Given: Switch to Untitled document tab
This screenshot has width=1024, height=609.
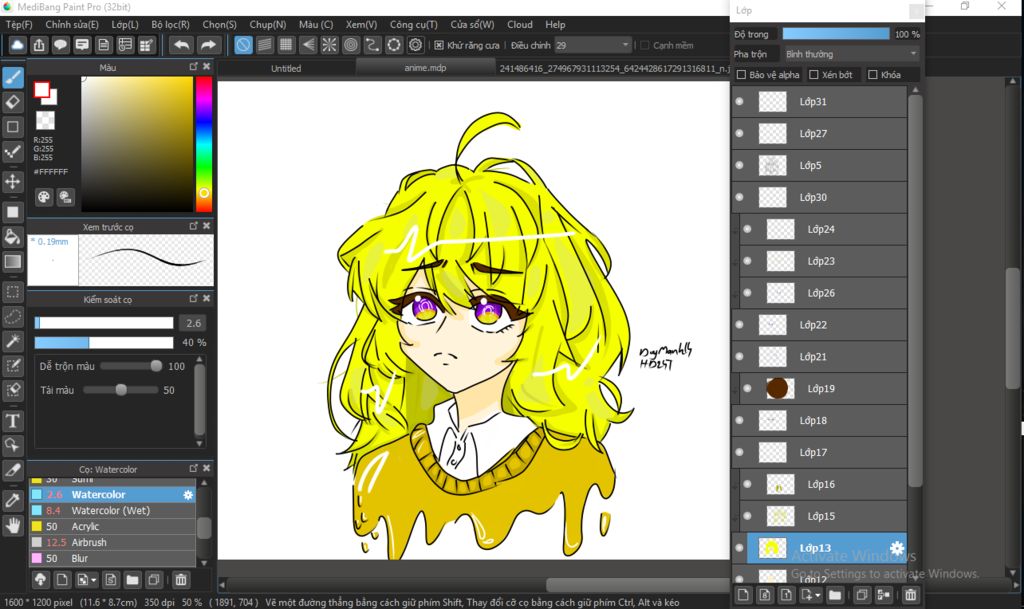Looking at the screenshot, I should [x=286, y=68].
